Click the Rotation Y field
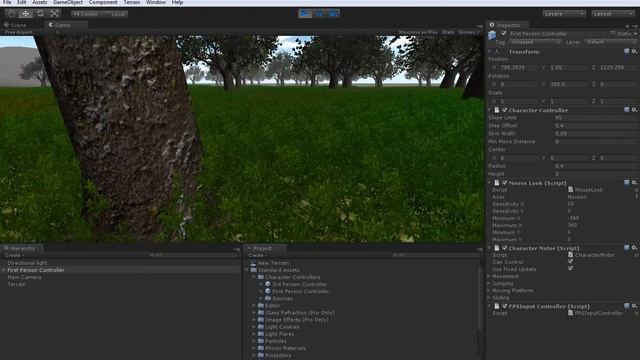 tap(568, 84)
